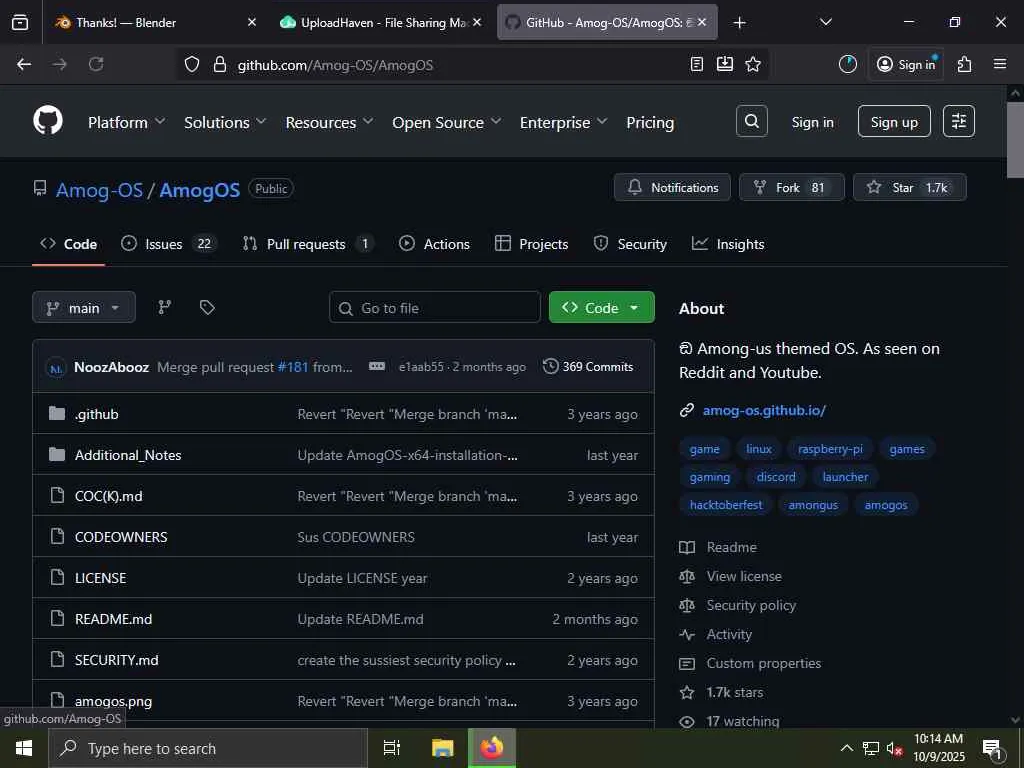Viewport: 1024px width, 768px height.
Task: Show hidden tray icons chevron
Action: click(846, 748)
